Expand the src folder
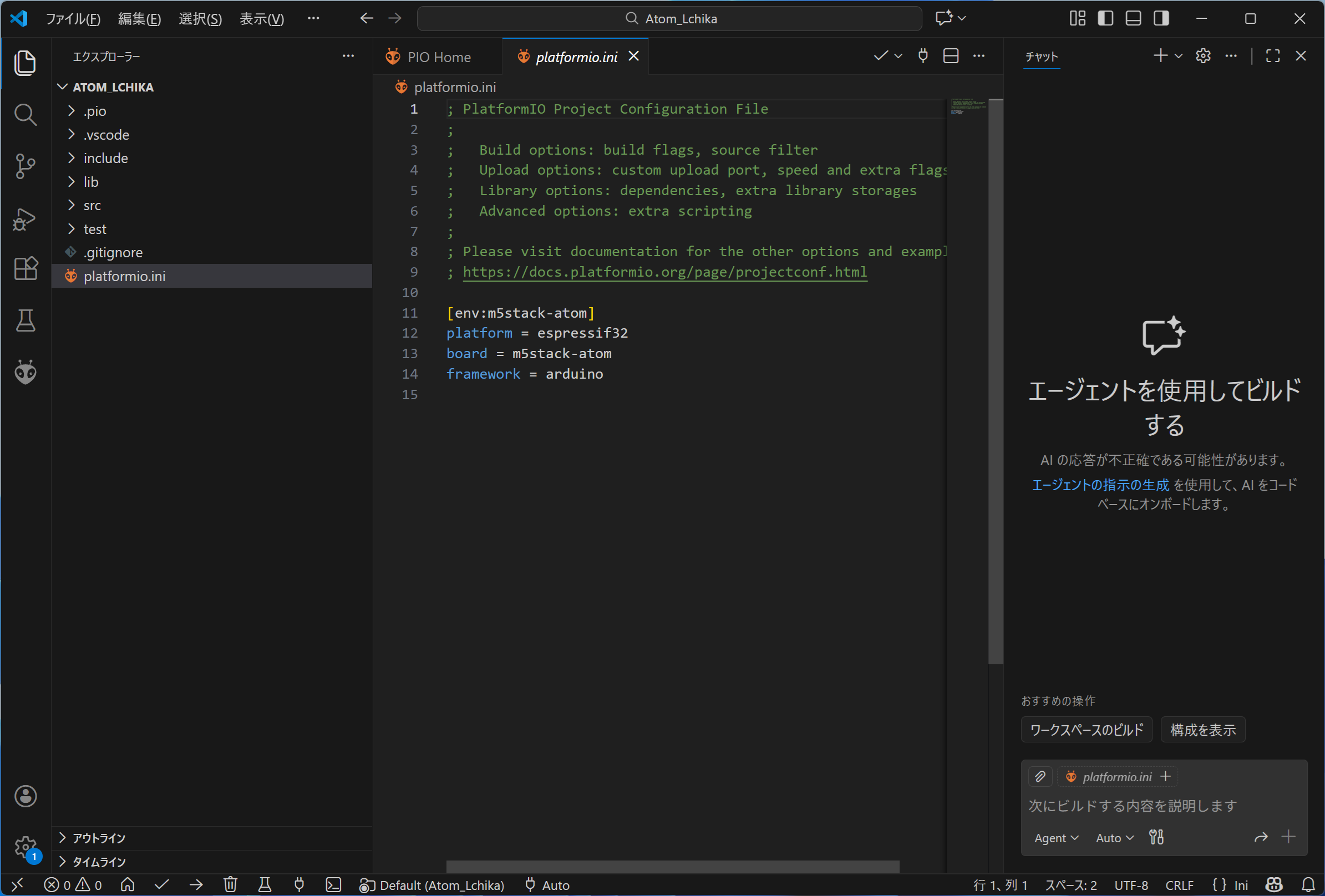The image size is (1325, 896). tap(92, 205)
